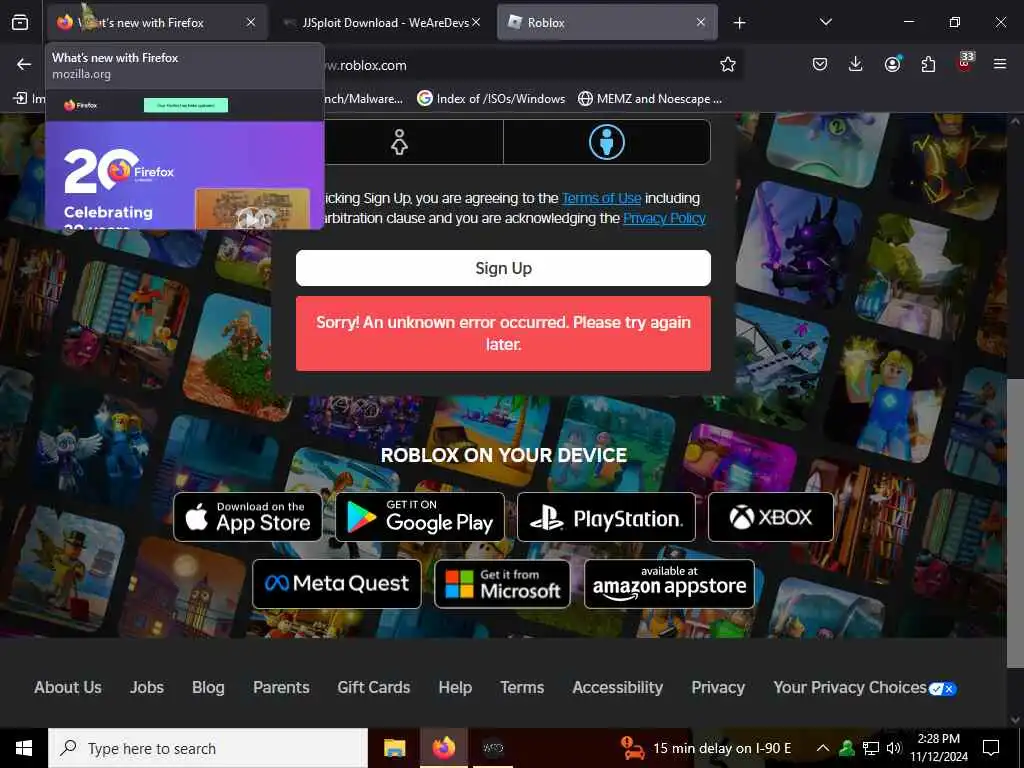Open MEMZ and Noescape bookmark
Image resolution: width=1024 pixels, height=768 pixels.
650,99
